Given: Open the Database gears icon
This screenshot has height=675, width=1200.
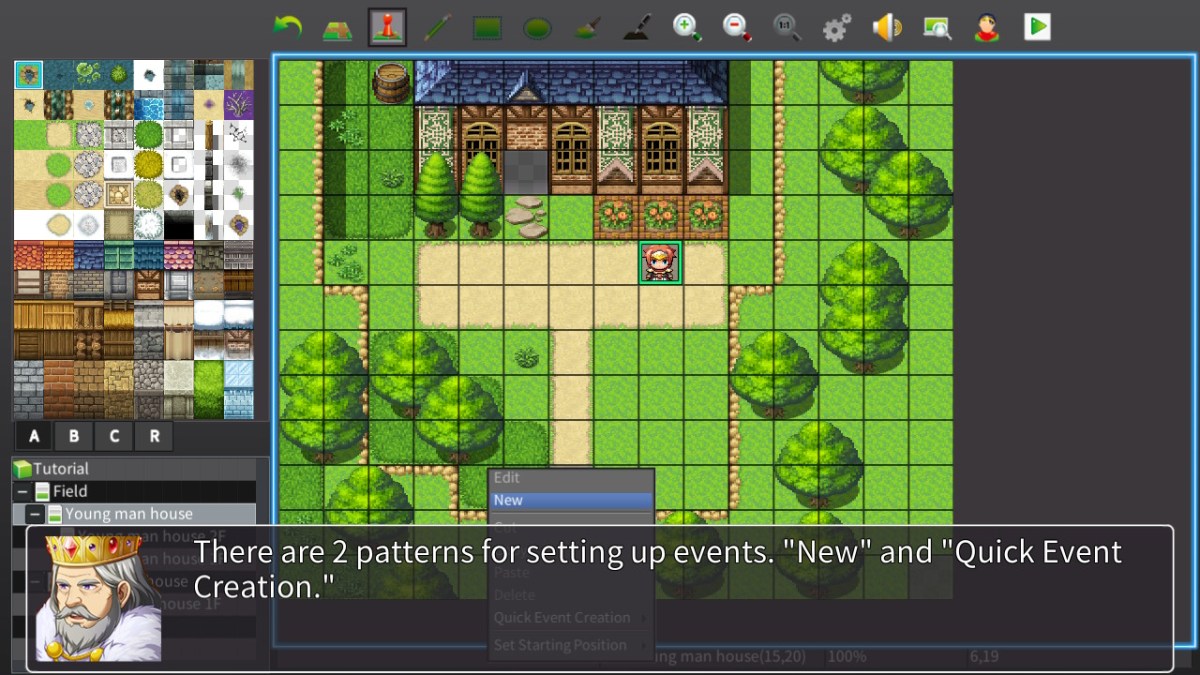Looking at the screenshot, I should (837, 28).
